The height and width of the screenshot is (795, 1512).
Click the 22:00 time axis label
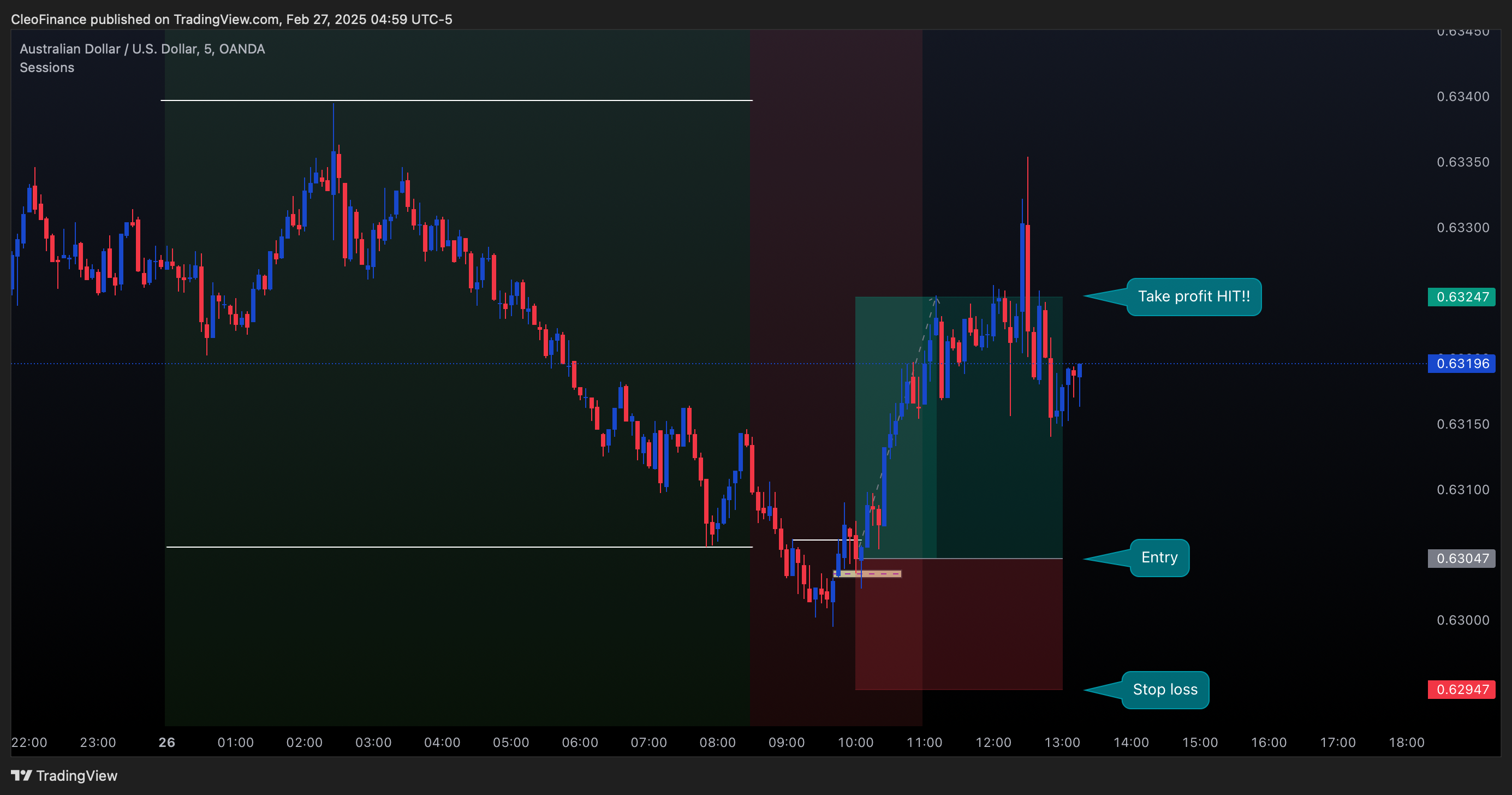[29, 742]
